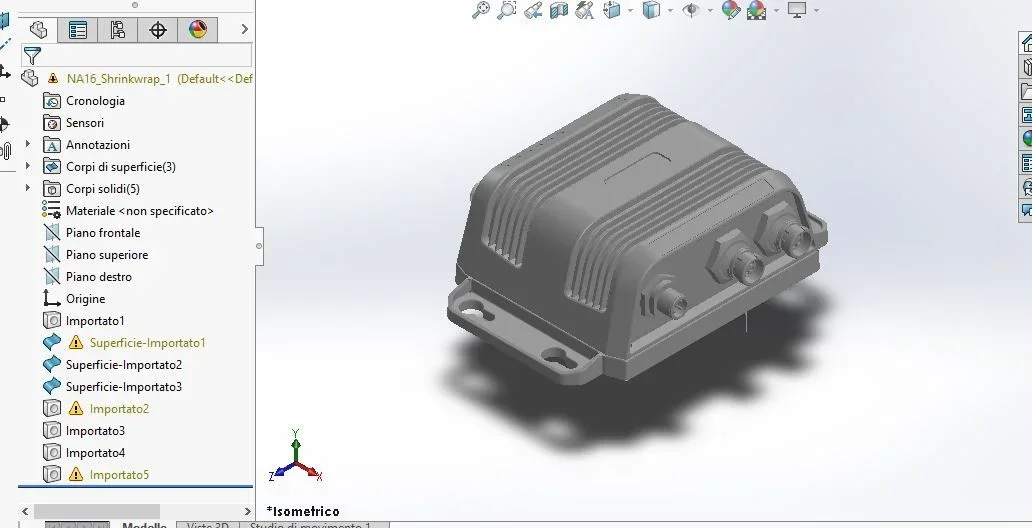The height and width of the screenshot is (528, 1032).
Task: Click the feature tree's left scroll arrow
Action: click(25, 511)
